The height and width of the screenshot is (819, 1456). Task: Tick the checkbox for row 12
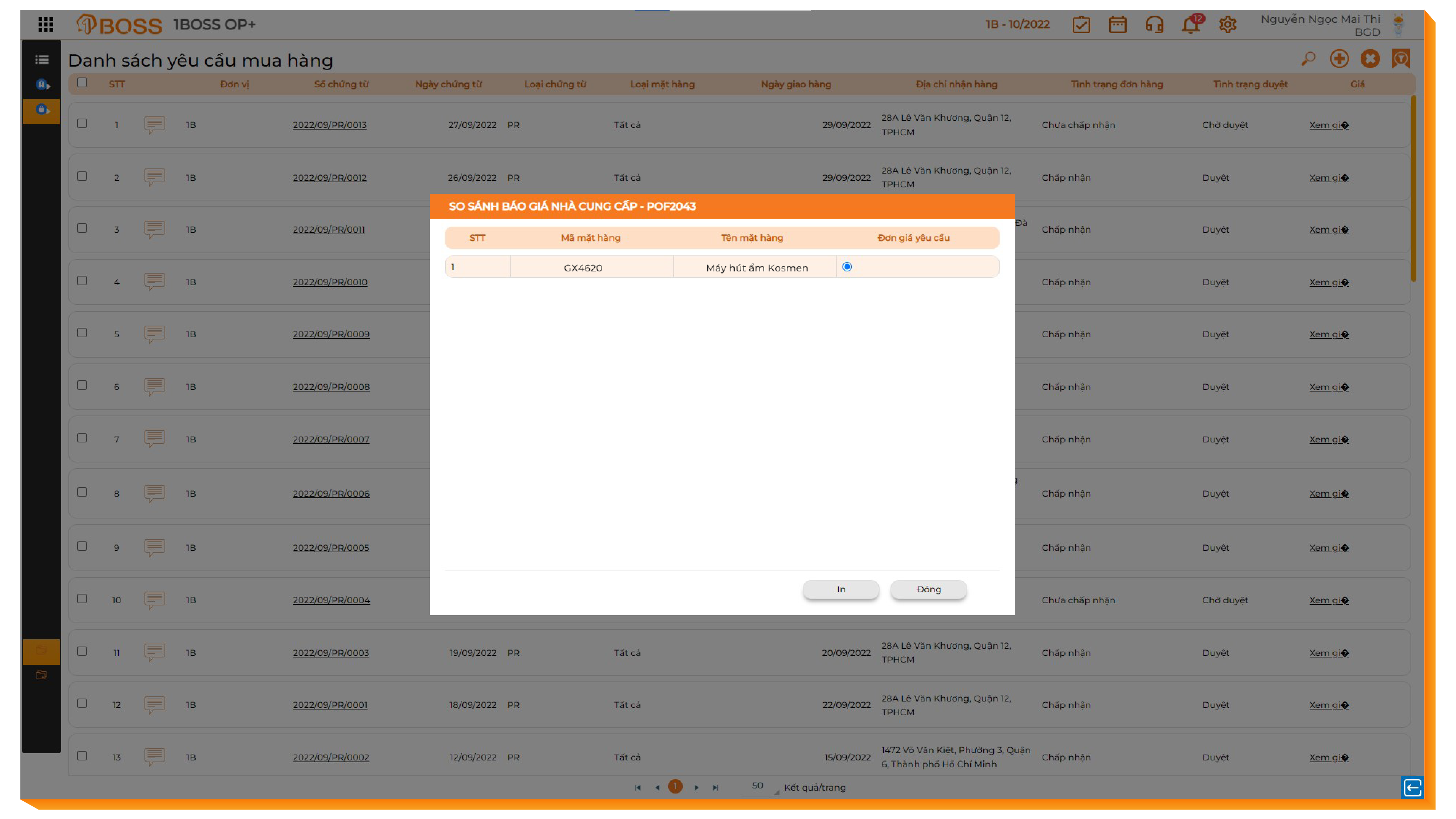tap(82, 704)
